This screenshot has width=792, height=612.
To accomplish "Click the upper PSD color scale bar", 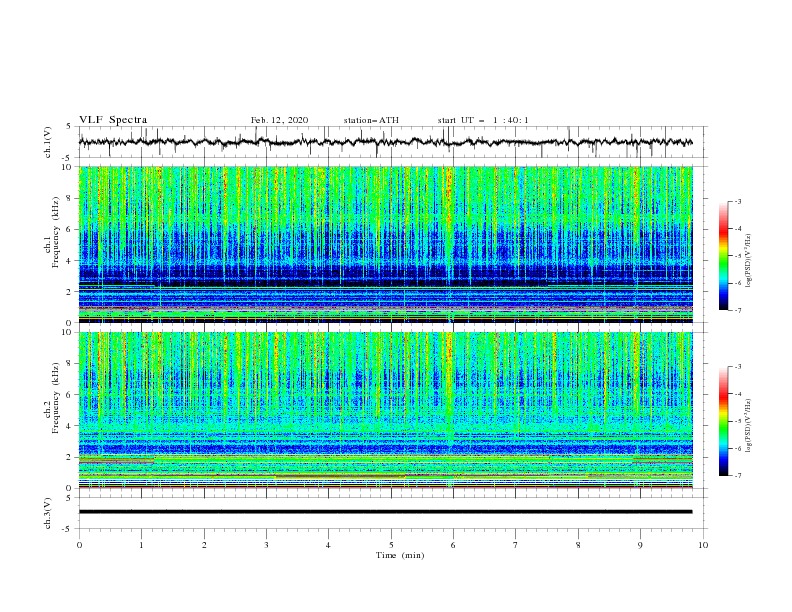I will tap(723, 256).
